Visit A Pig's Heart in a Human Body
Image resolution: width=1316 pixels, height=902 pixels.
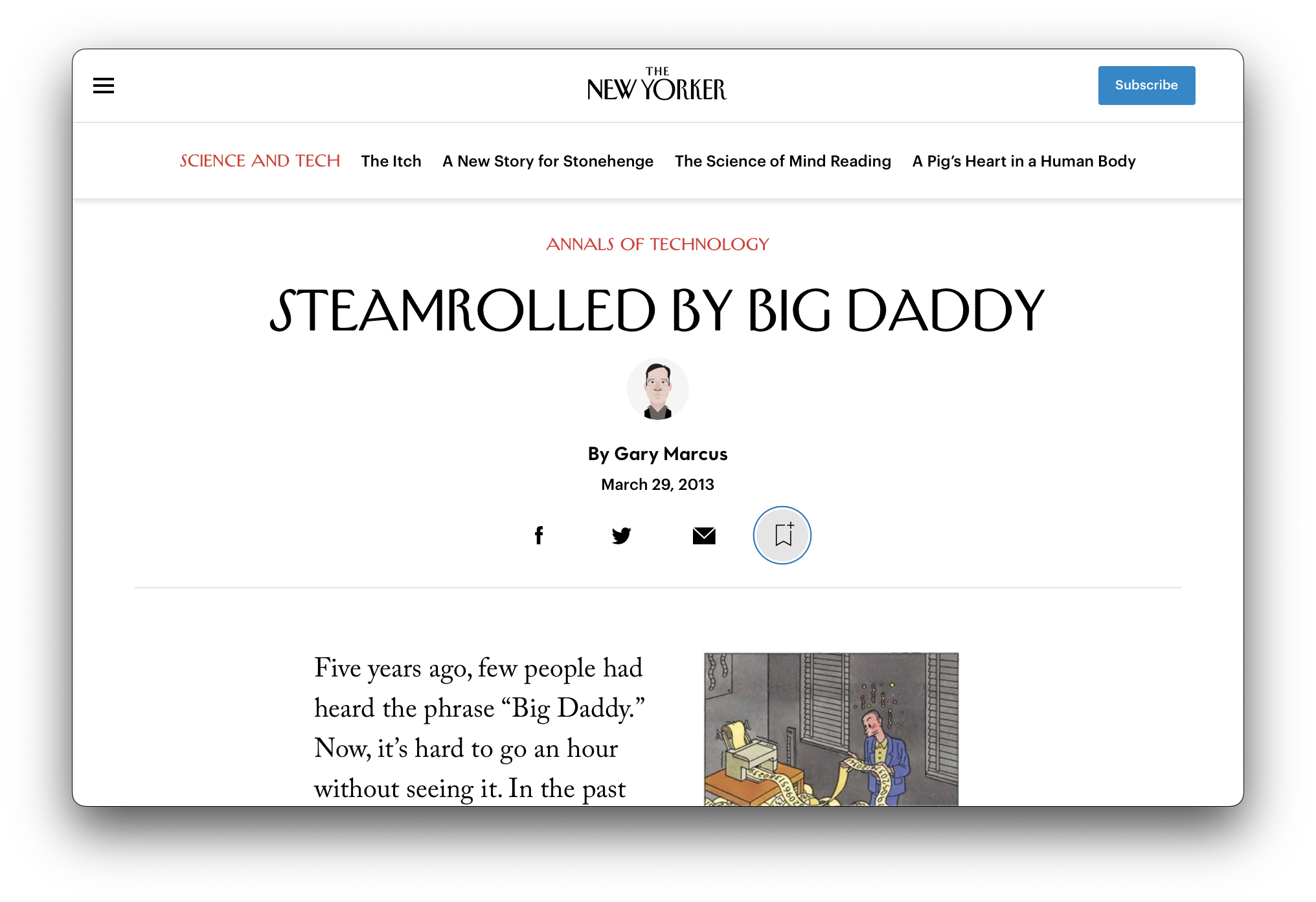tap(1024, 161)
